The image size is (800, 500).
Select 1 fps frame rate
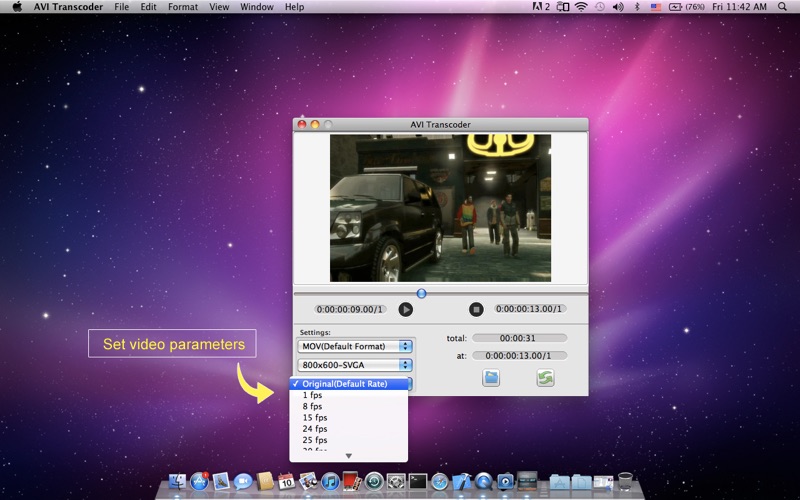(x=348, y=395)
